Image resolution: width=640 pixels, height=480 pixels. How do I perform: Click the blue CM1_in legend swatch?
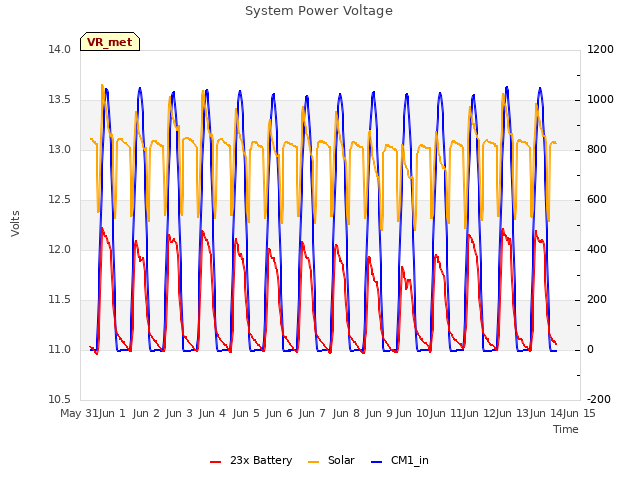coord(376,462)
